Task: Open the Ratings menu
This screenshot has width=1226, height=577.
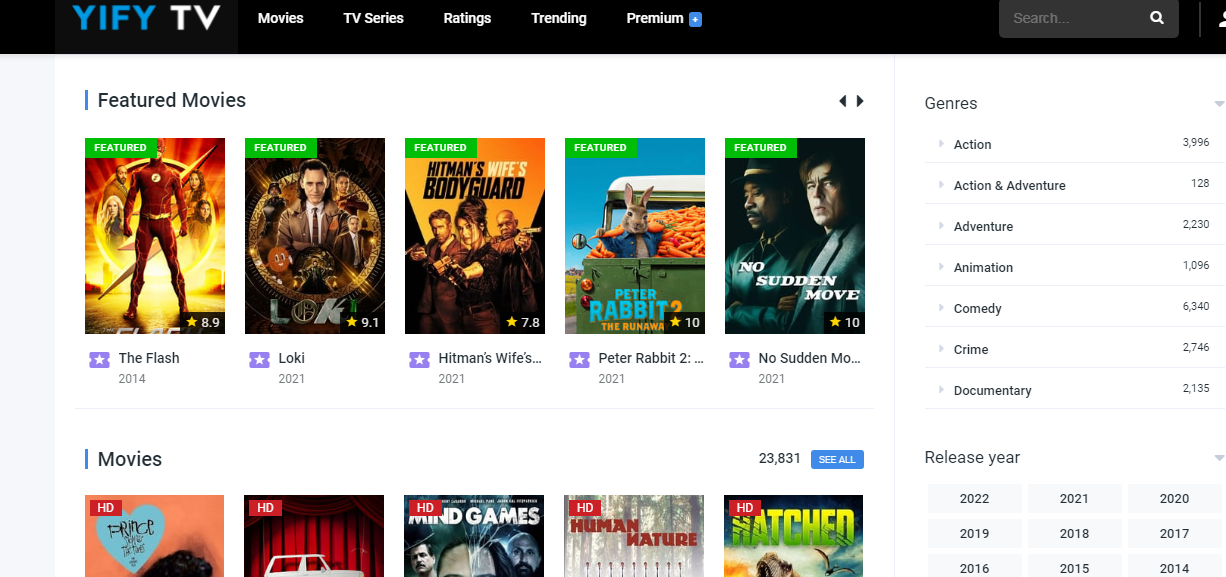Action: pos(467,18)
